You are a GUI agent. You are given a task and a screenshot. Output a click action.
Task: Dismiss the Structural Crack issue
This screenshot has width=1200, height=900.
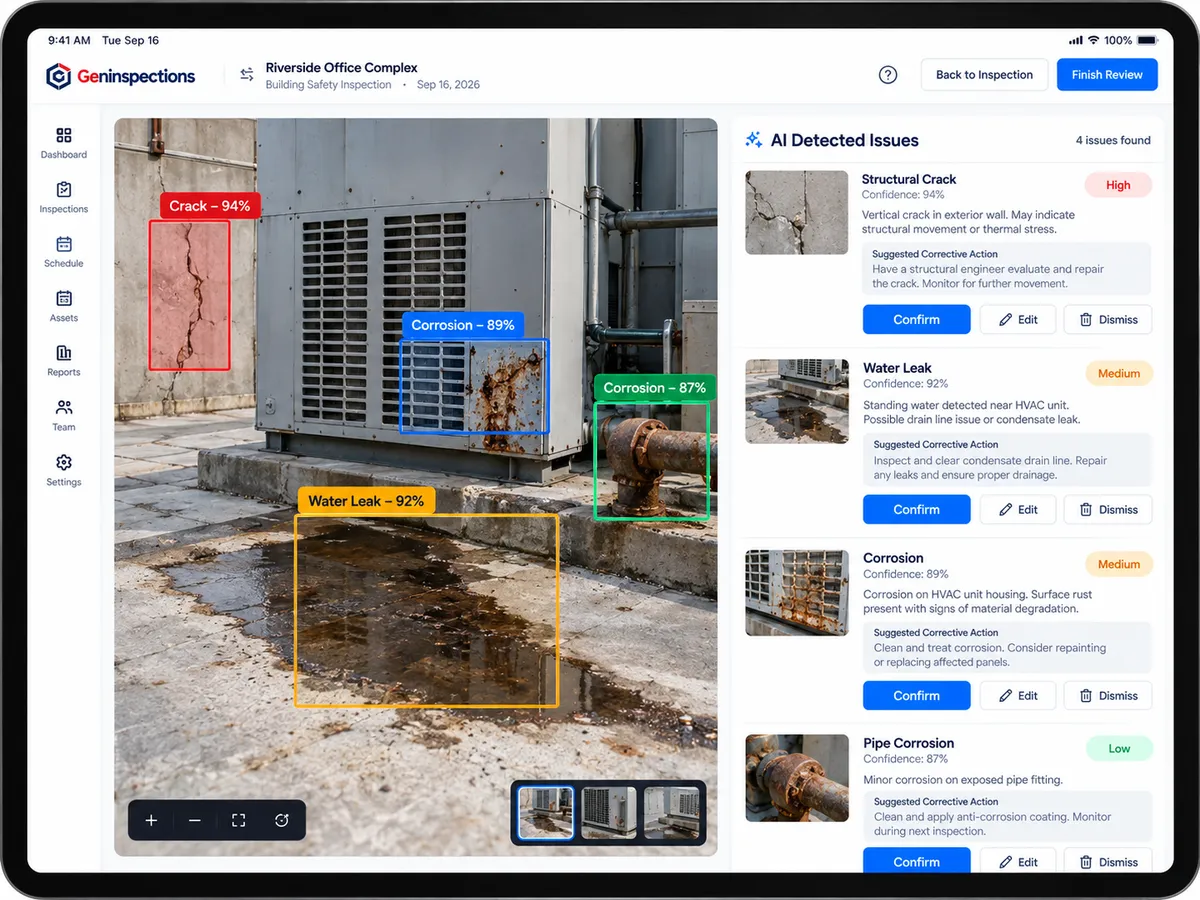point(1108,320)
